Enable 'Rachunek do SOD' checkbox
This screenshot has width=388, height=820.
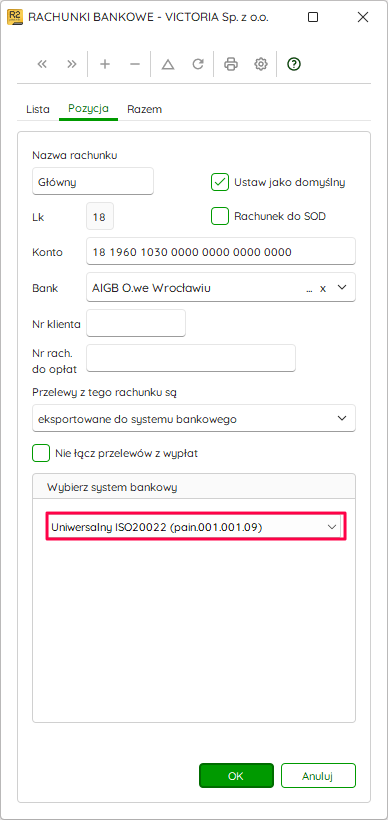(220, 216)
